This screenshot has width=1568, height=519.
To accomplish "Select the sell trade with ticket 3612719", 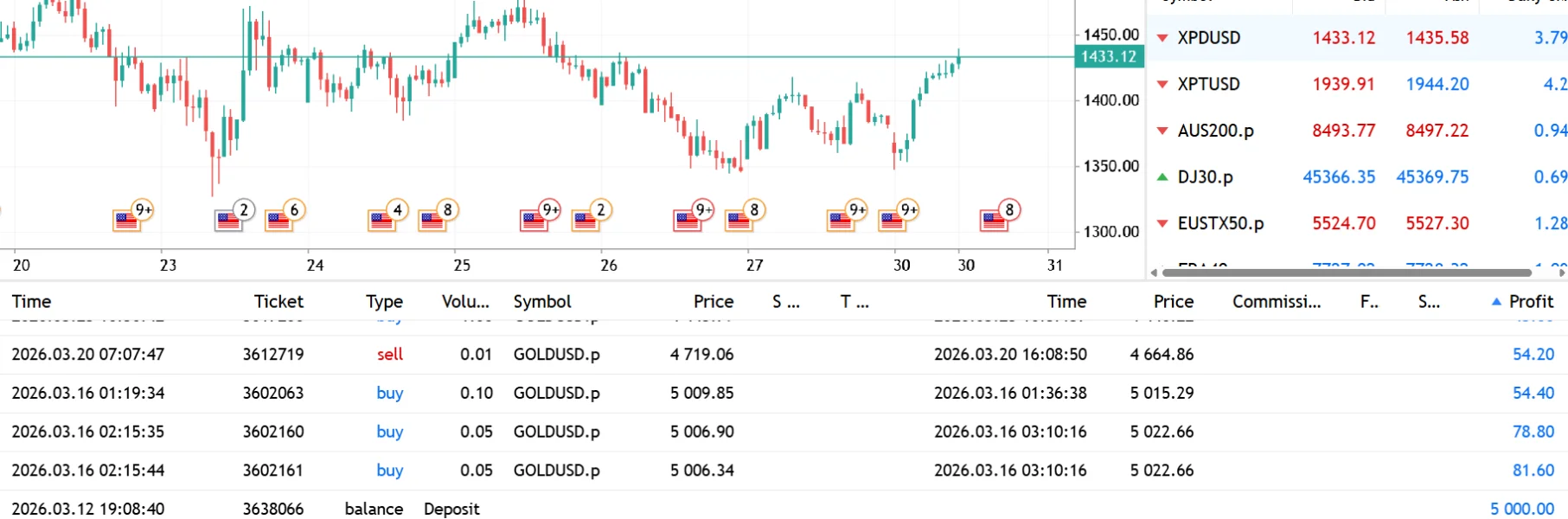I will click(273, 355).
